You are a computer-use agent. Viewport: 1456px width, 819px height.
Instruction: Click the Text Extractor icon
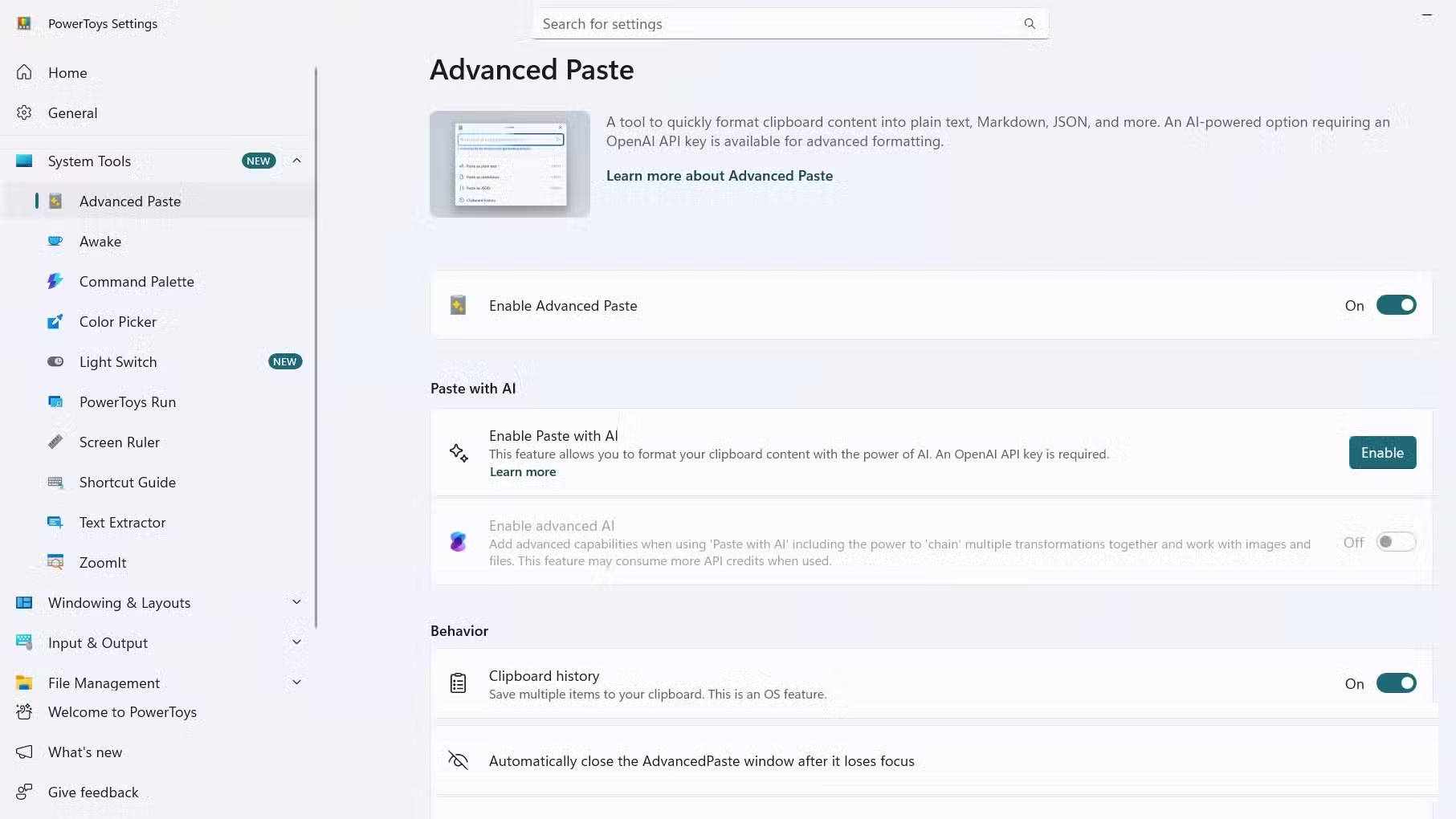(55, 522)
